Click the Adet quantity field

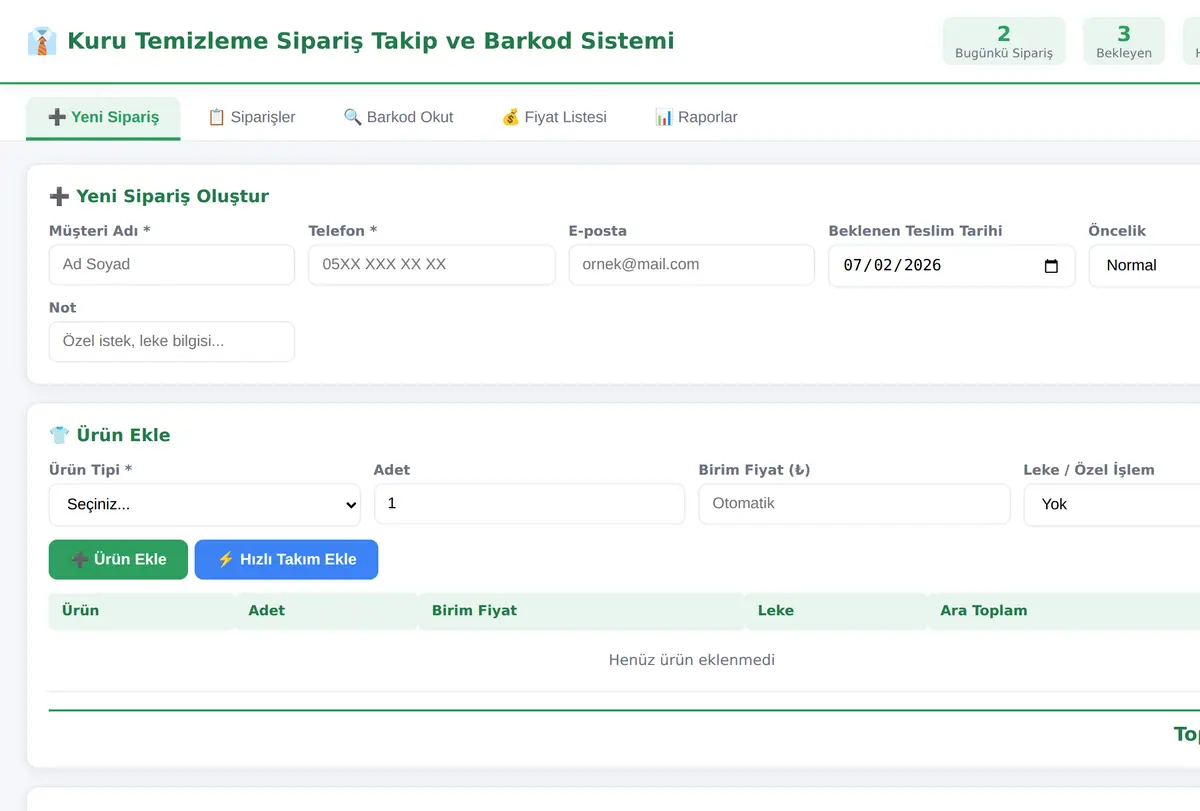coord(530,504)
